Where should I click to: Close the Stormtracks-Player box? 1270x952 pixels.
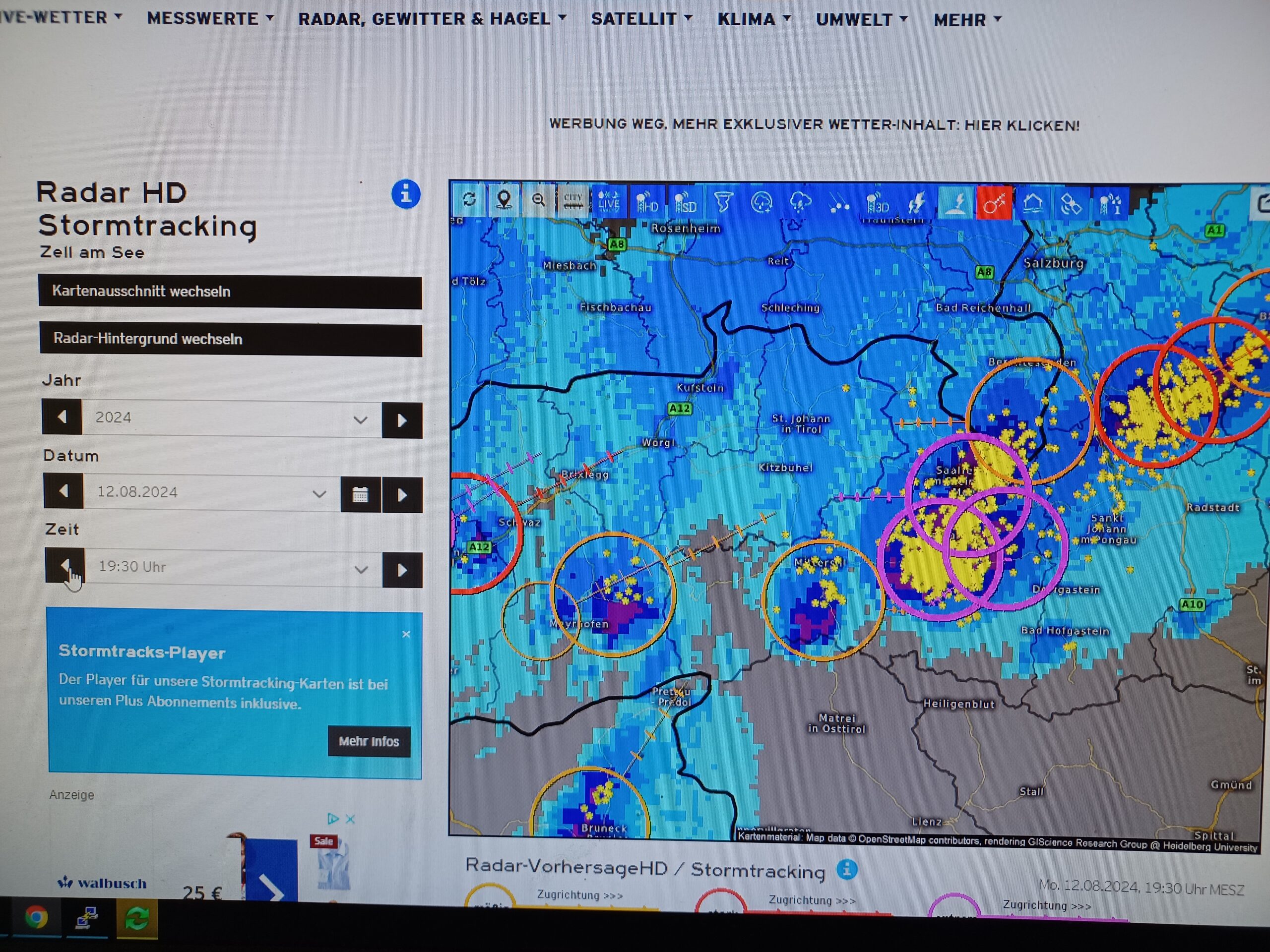click(406, 634)
